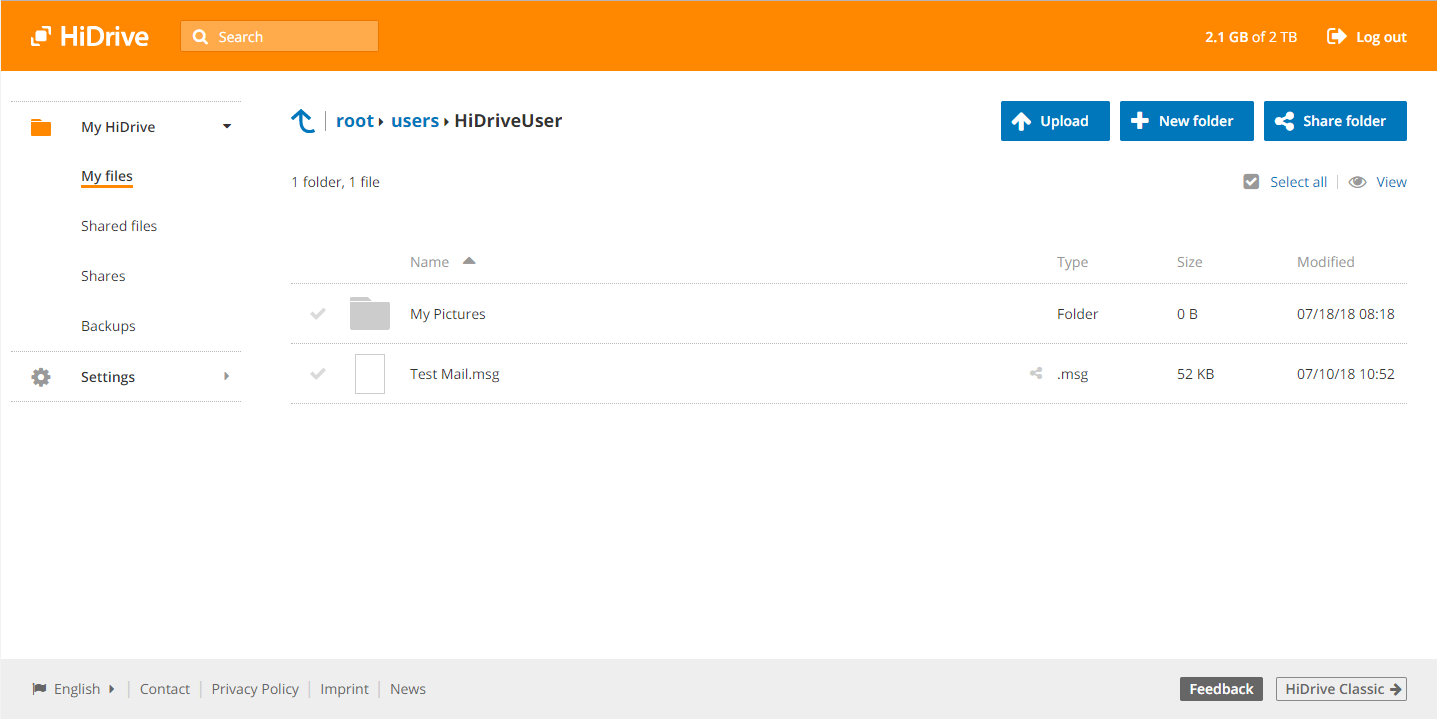
Task: Tick the Select all checkbox
Action: 1251,182
